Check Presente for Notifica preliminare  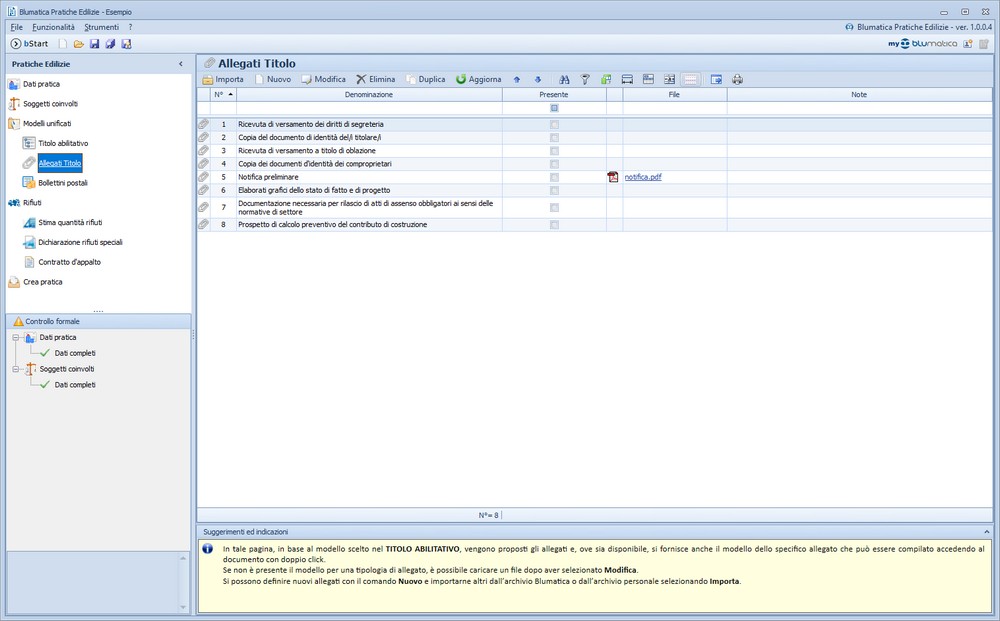(x=554, y=177)
